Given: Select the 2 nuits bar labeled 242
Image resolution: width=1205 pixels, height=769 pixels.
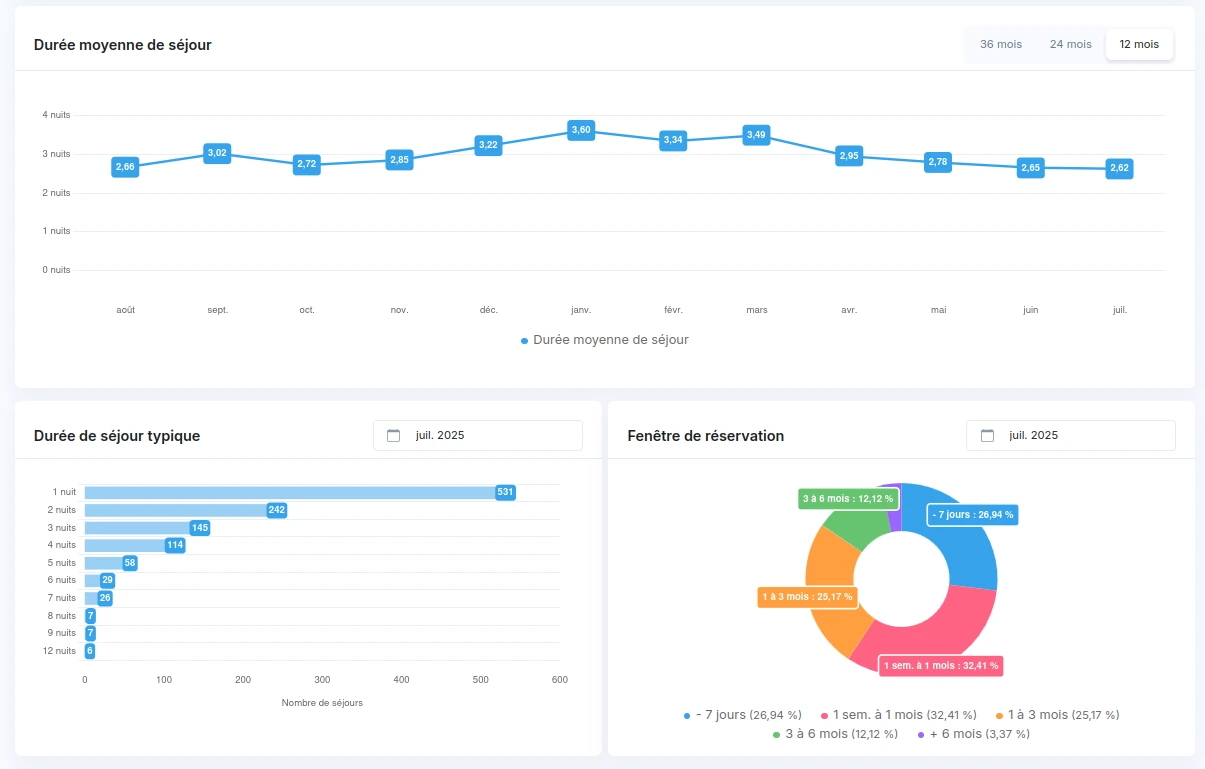Looking at the screenshot, I should coord(175,510).
